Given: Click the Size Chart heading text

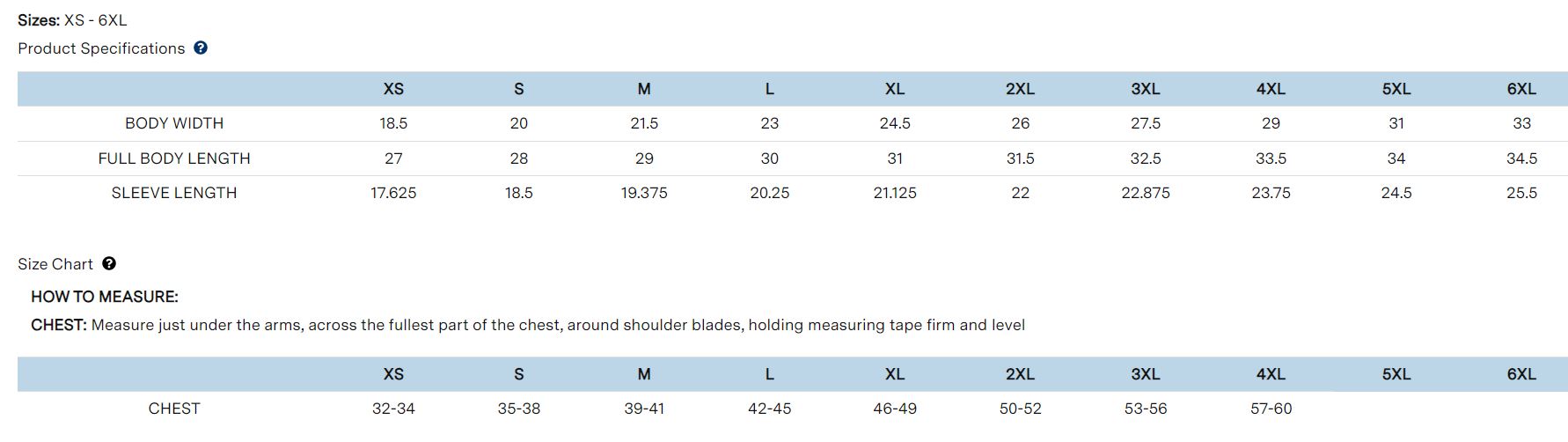Looking at the screenshot, I should 55,264.
